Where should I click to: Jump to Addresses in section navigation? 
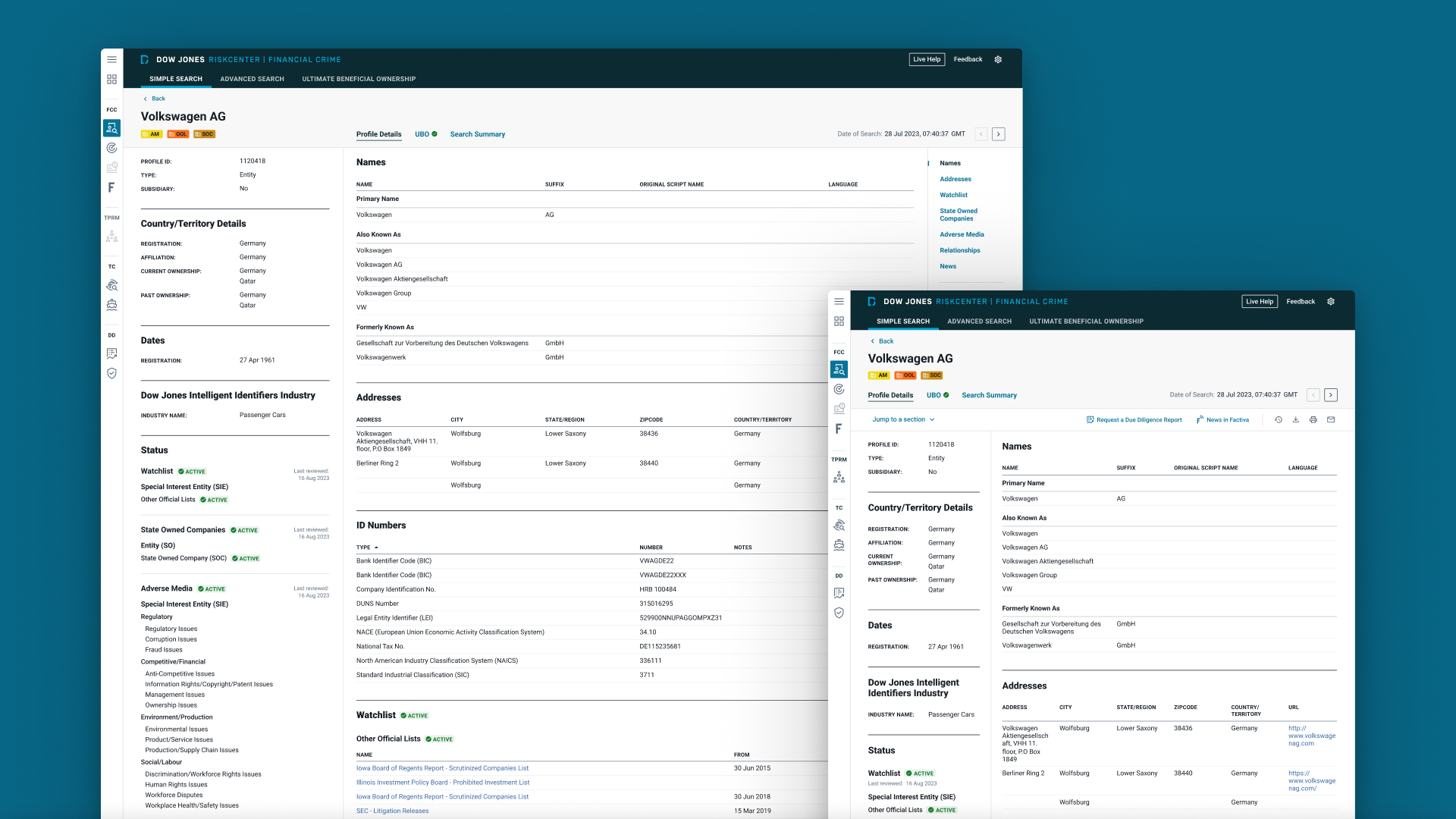tap(955, 179)
